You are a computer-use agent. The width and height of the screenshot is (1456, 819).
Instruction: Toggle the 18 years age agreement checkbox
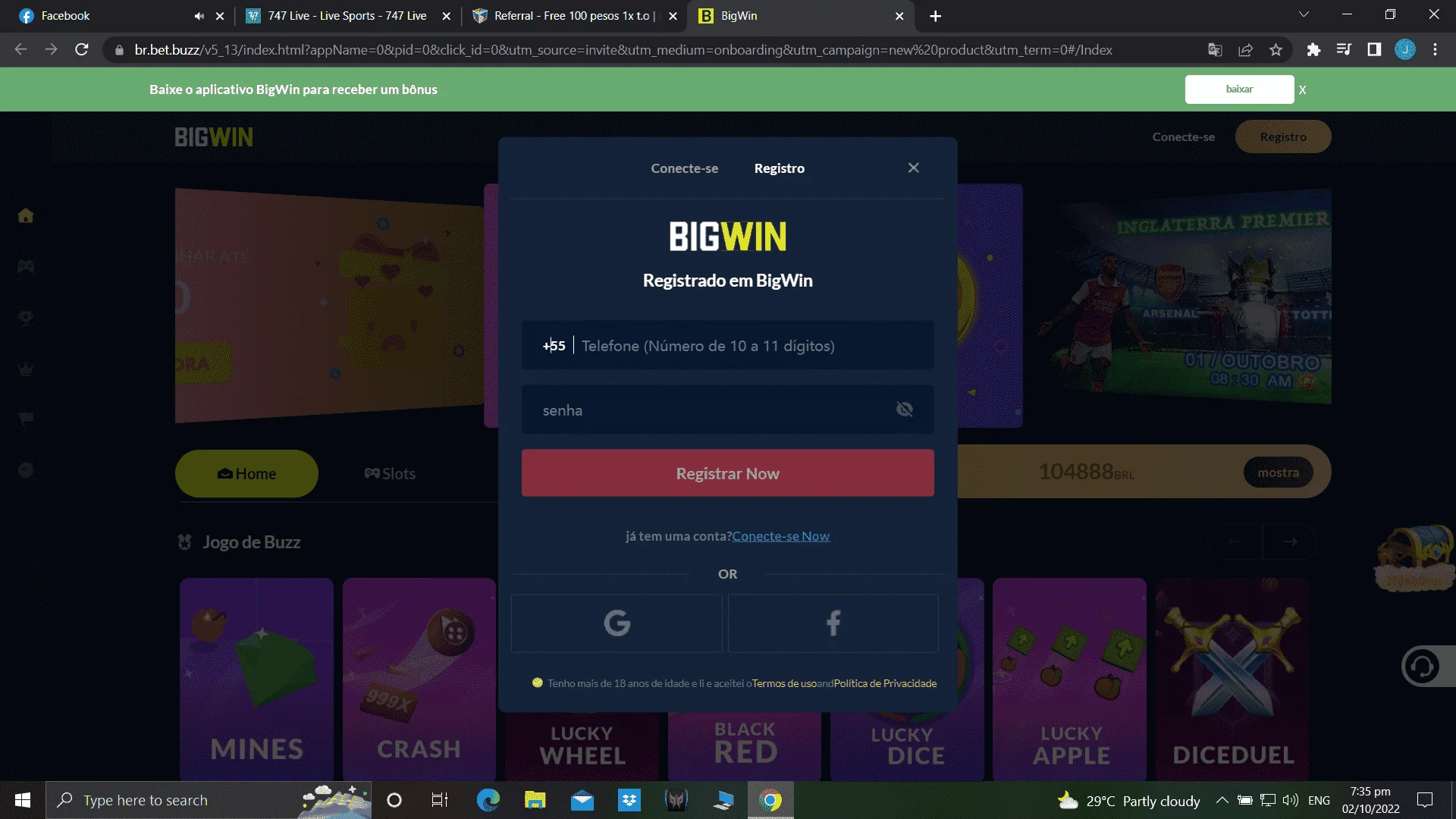coord(537,682)
